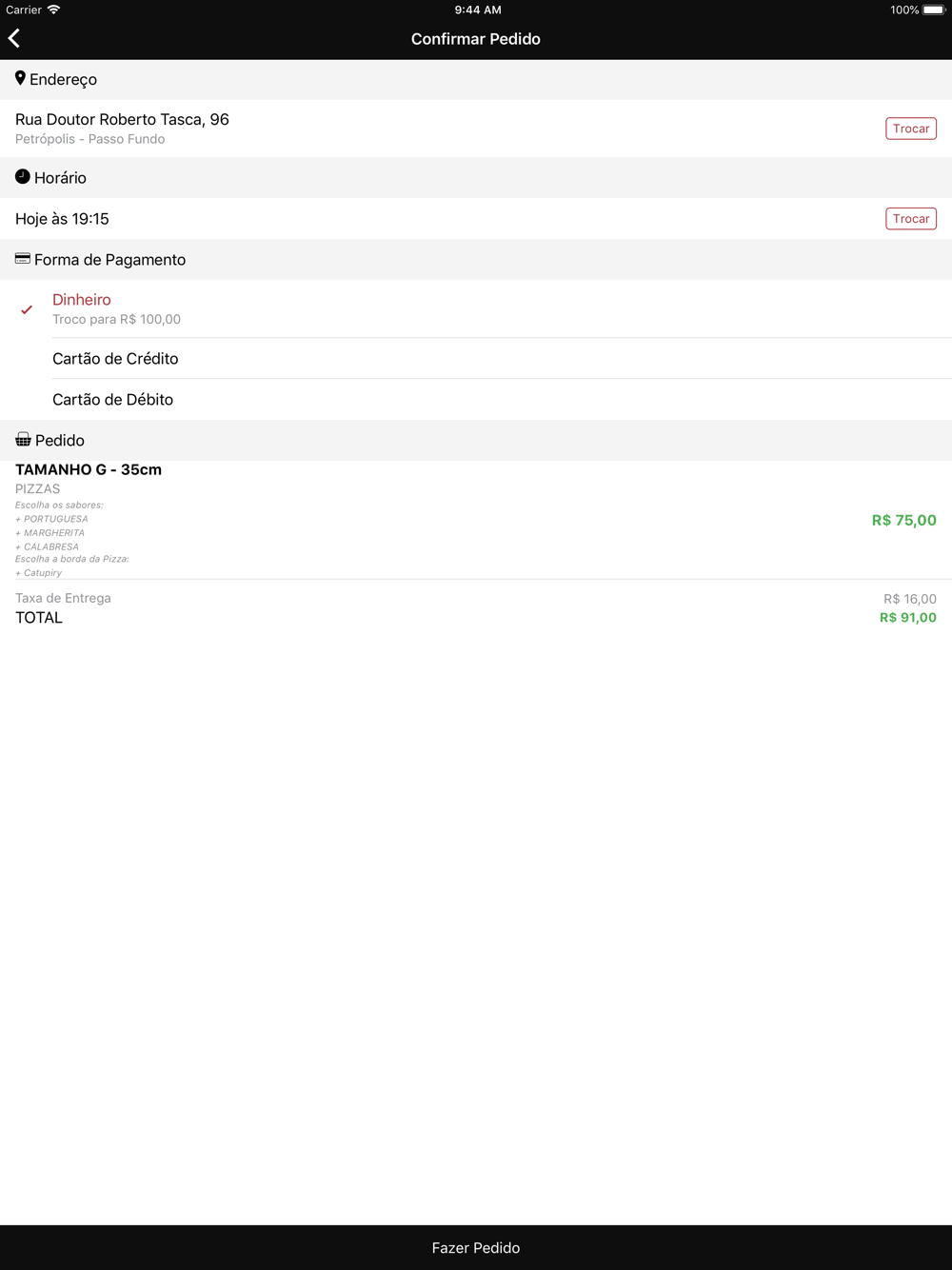
Task: Click the basket icon beside Pedido
Action: click(x=23, y=439)
